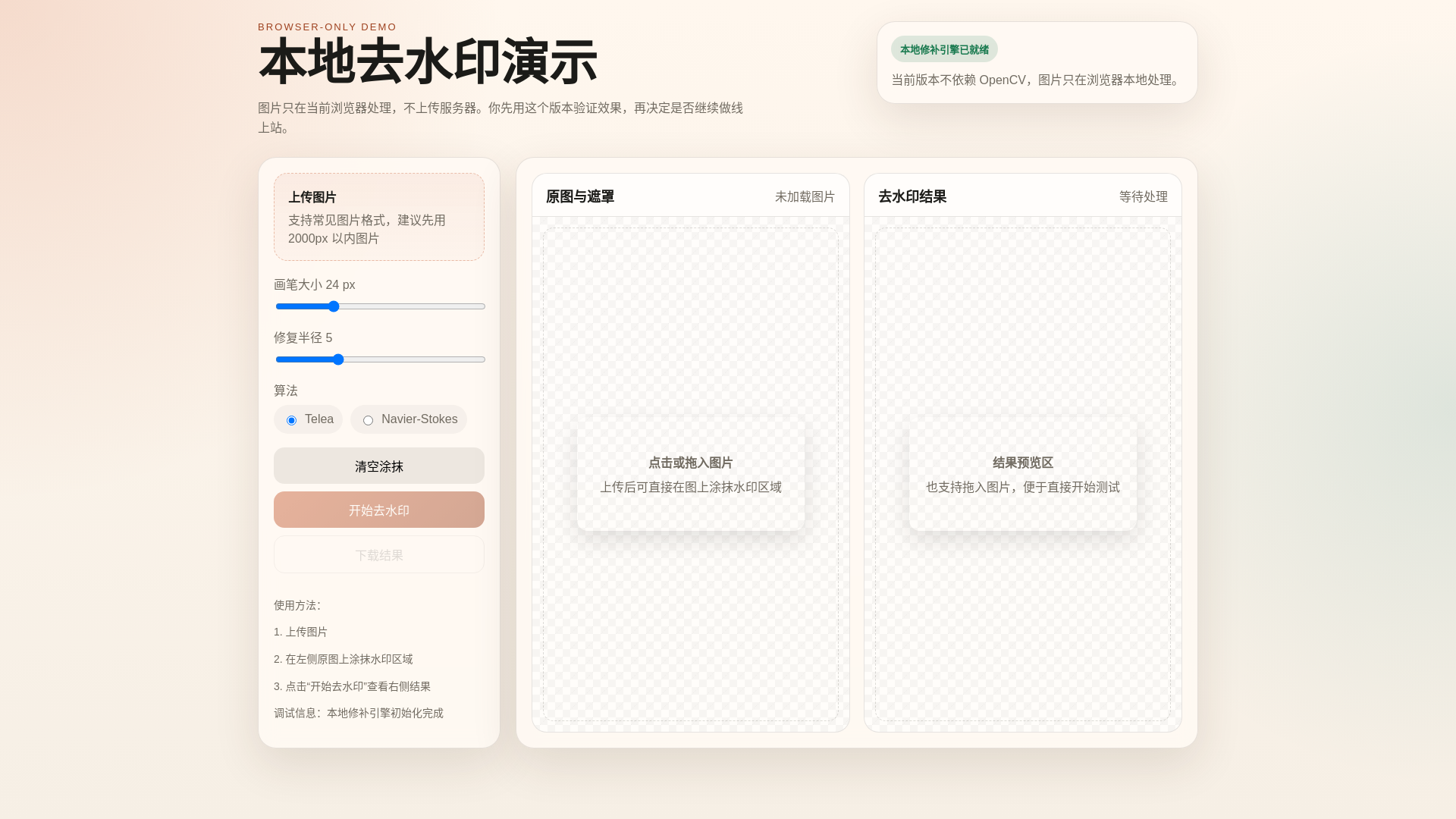Click the 未加载图片 status text

(x=805, y=196)
